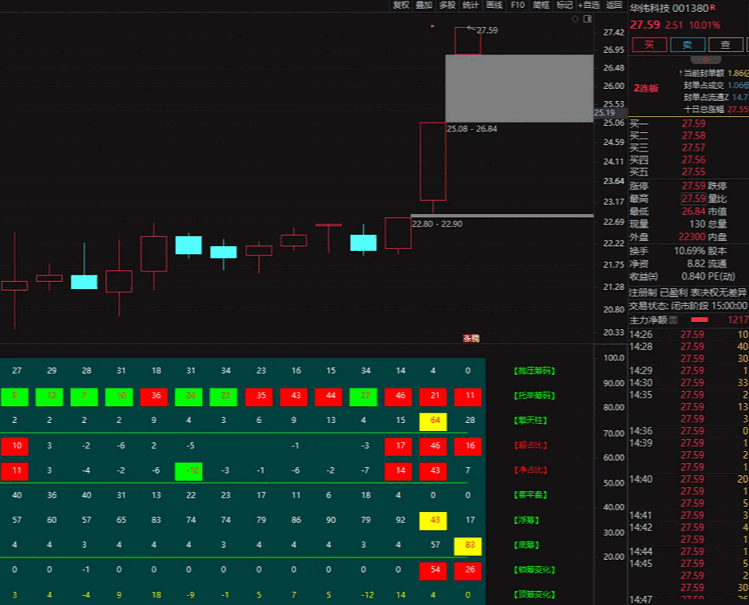
Task: Click the toolbar item right of F10
Action: tap(541, 5)
